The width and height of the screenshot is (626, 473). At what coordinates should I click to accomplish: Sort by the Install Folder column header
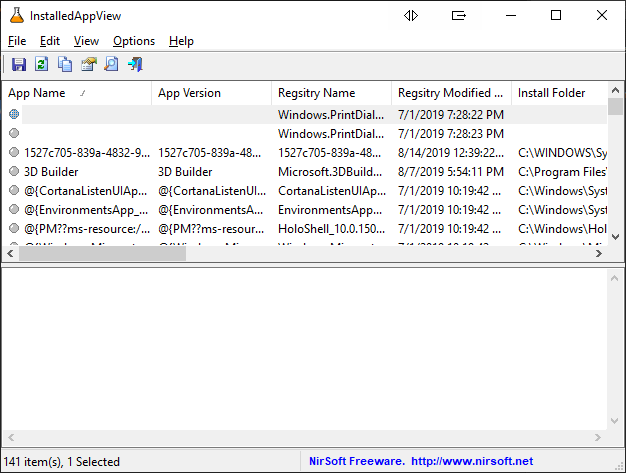tap(559, 93)
